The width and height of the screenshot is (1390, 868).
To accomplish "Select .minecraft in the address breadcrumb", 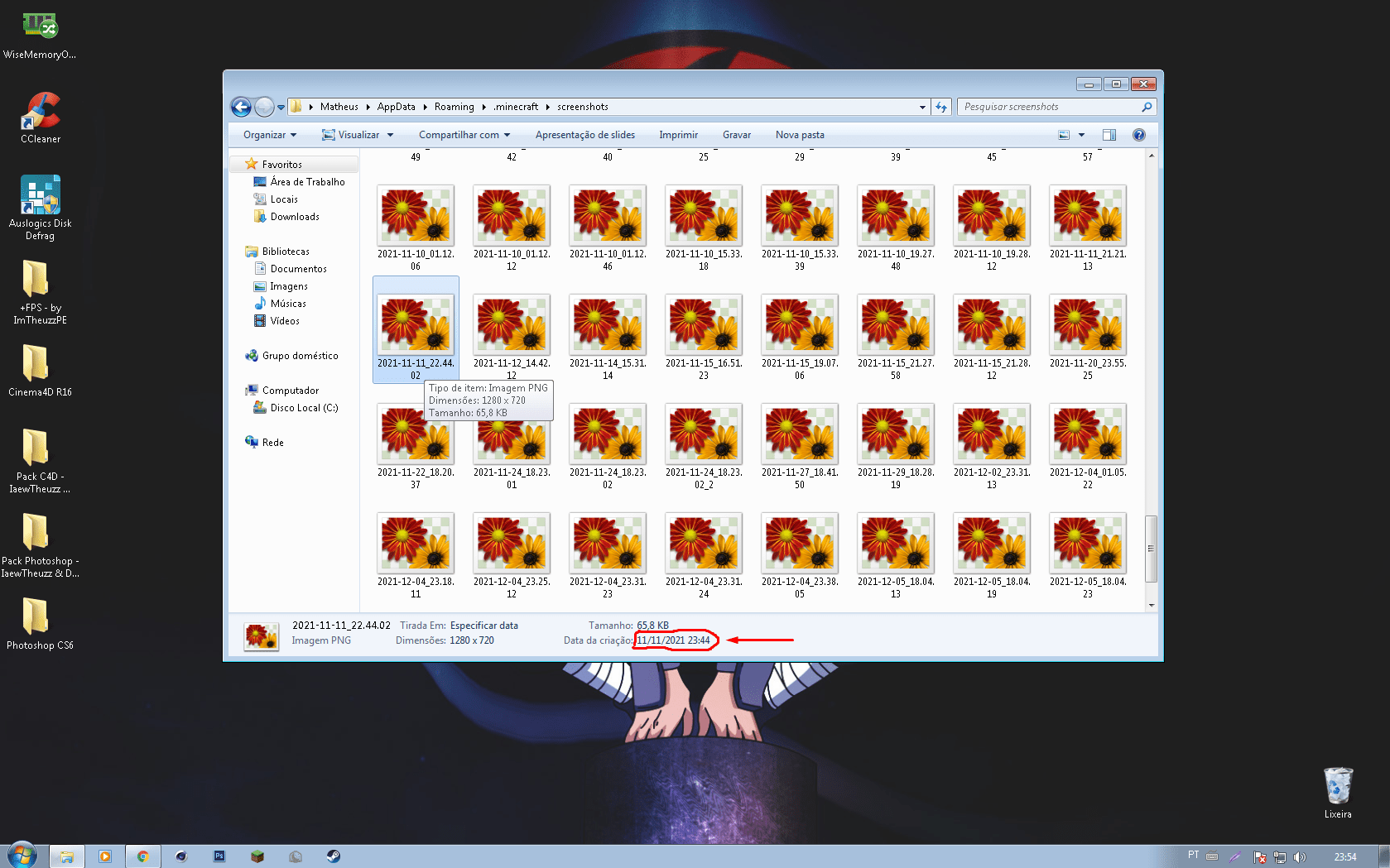I will pos(515,107).
